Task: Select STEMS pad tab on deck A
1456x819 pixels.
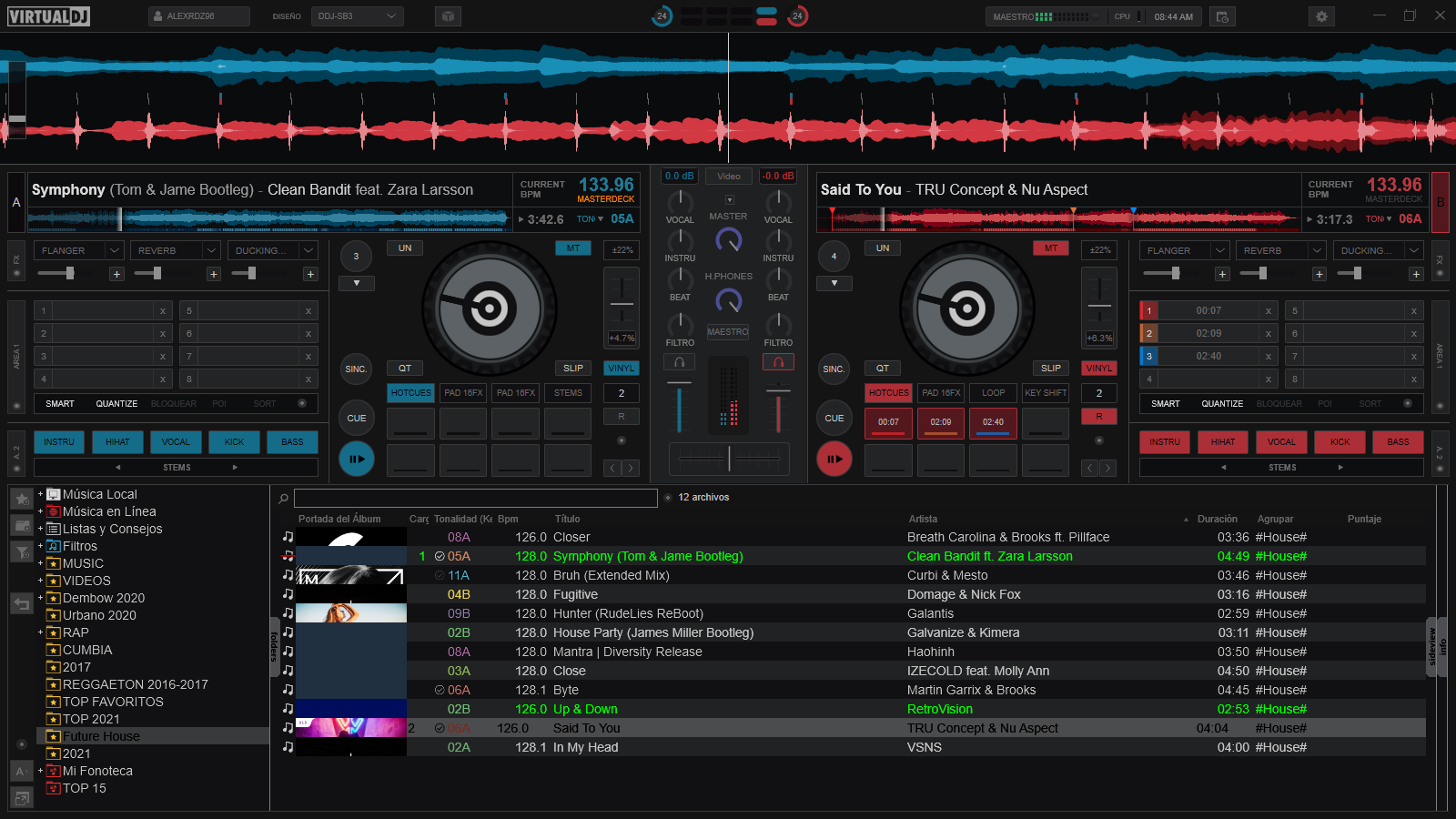Action: coord(568,393)
